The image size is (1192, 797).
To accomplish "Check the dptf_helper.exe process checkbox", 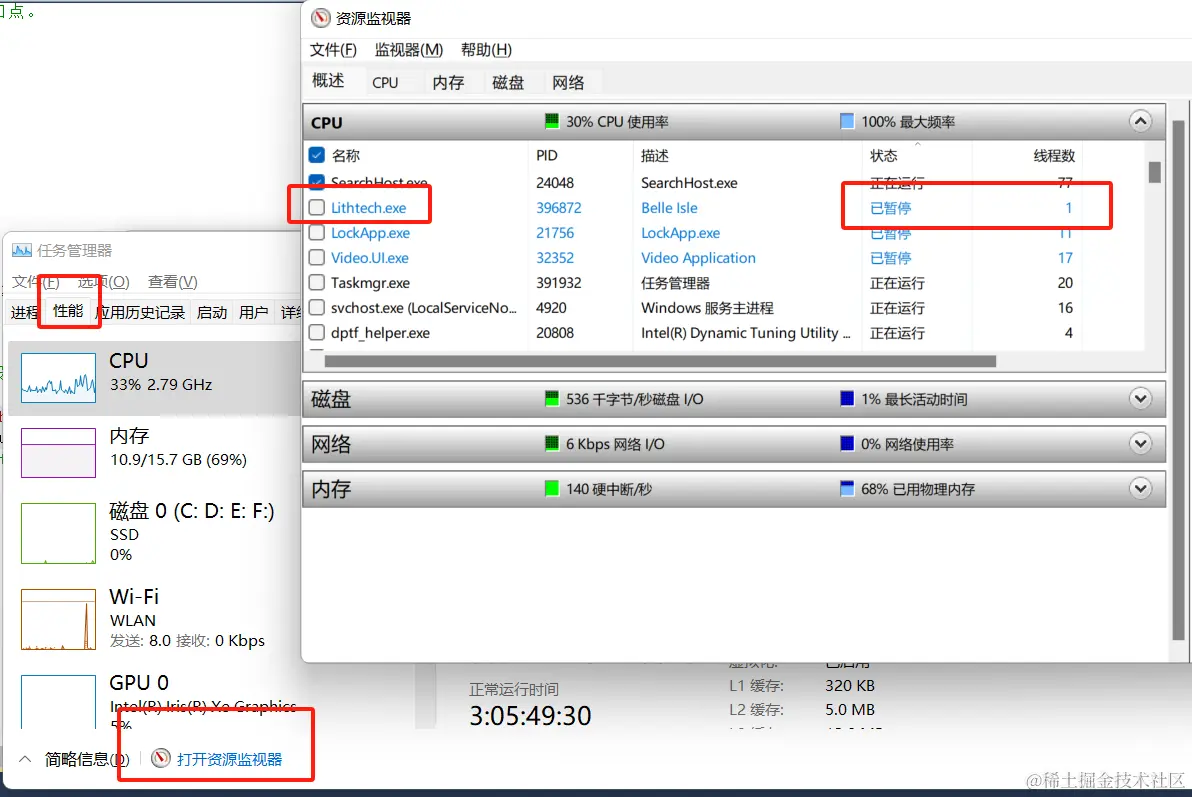I will click(x=317, y=333).
